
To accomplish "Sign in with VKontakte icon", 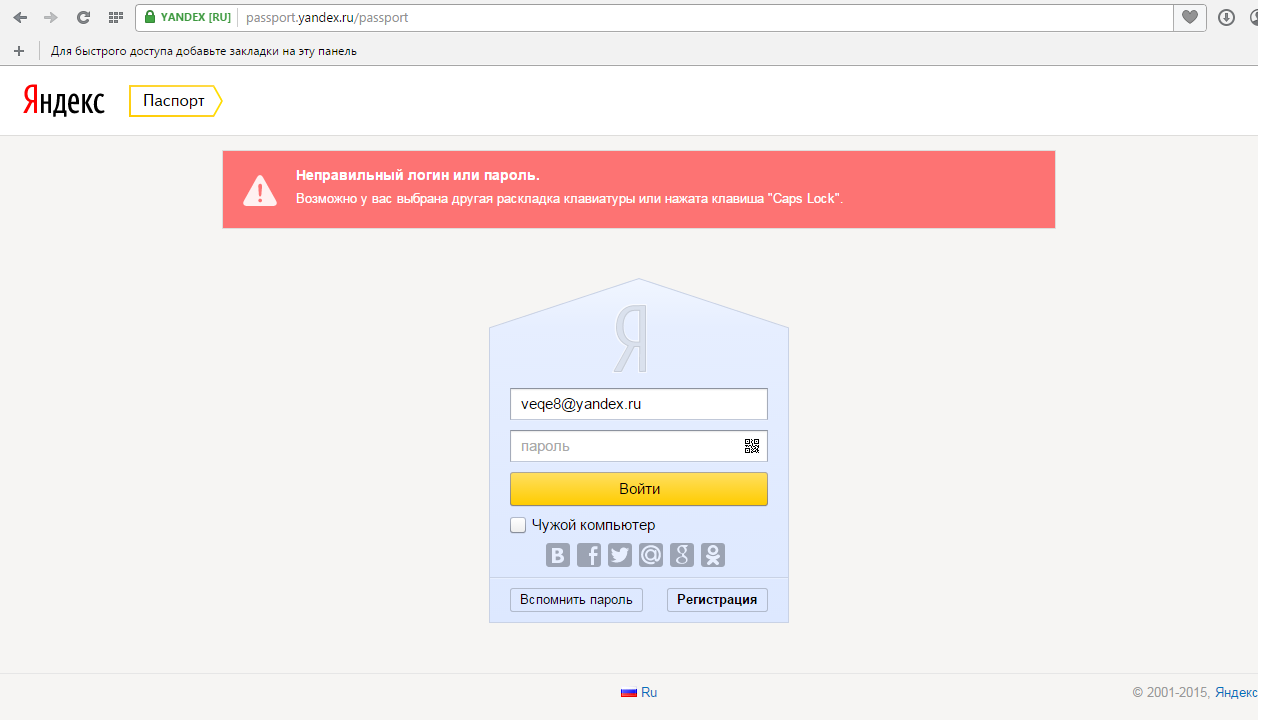I will pos(558,555).
